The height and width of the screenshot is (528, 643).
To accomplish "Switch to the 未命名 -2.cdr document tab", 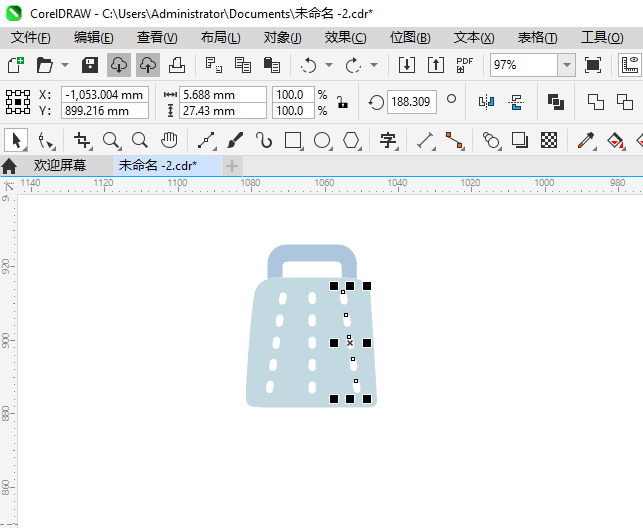I will click(167, 166).
